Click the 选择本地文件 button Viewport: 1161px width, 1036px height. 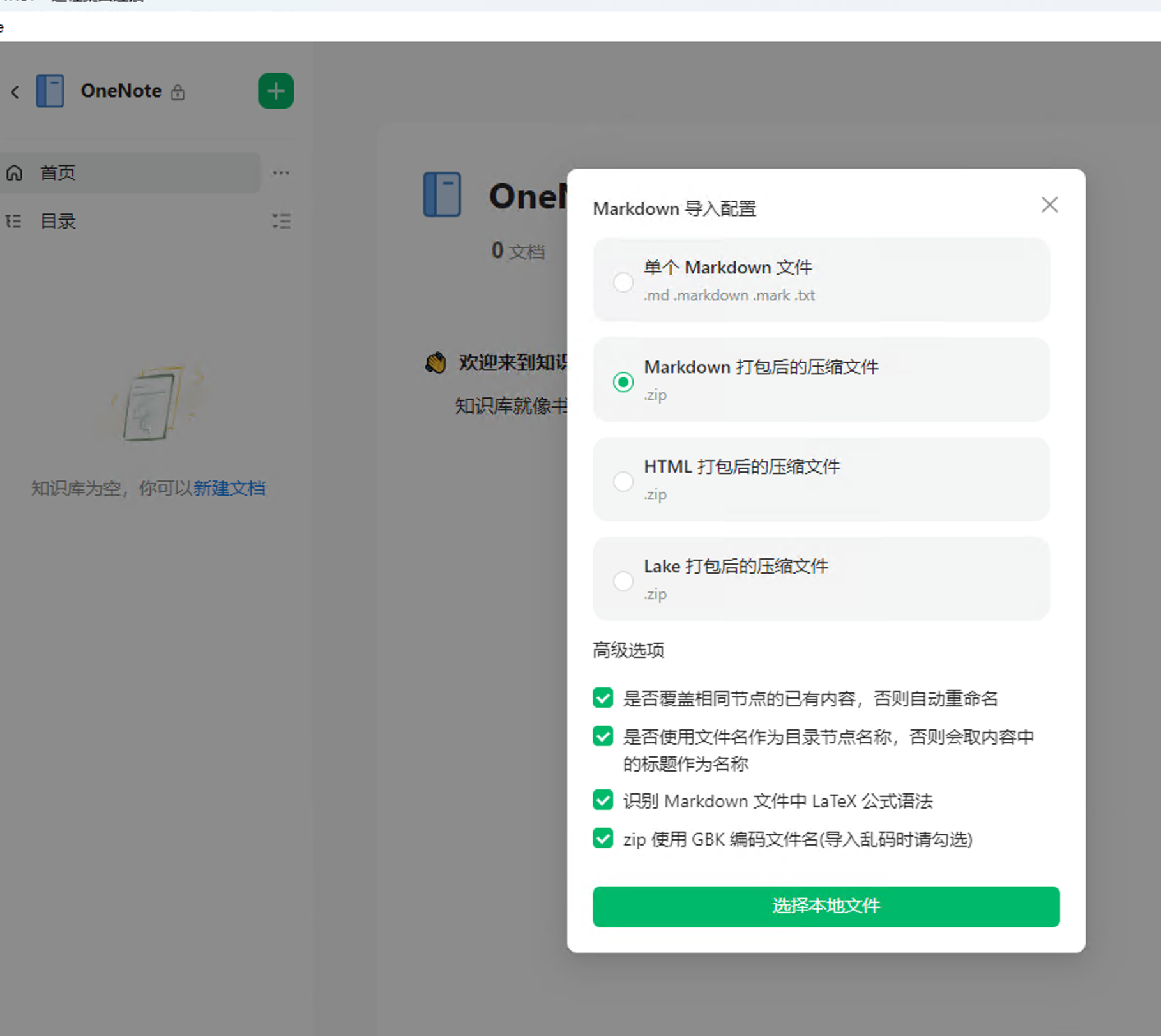pyautogui.click(x=826, y=906)
